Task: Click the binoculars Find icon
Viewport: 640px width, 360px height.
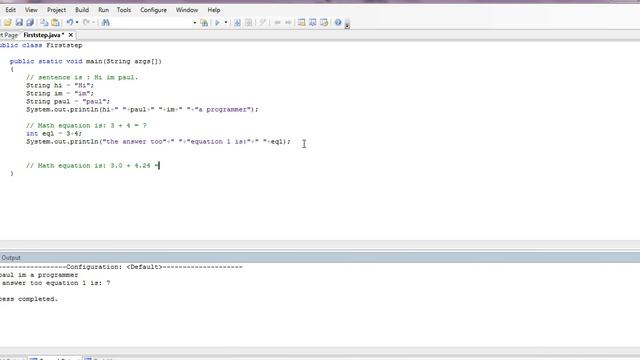Action: point(106,22)
